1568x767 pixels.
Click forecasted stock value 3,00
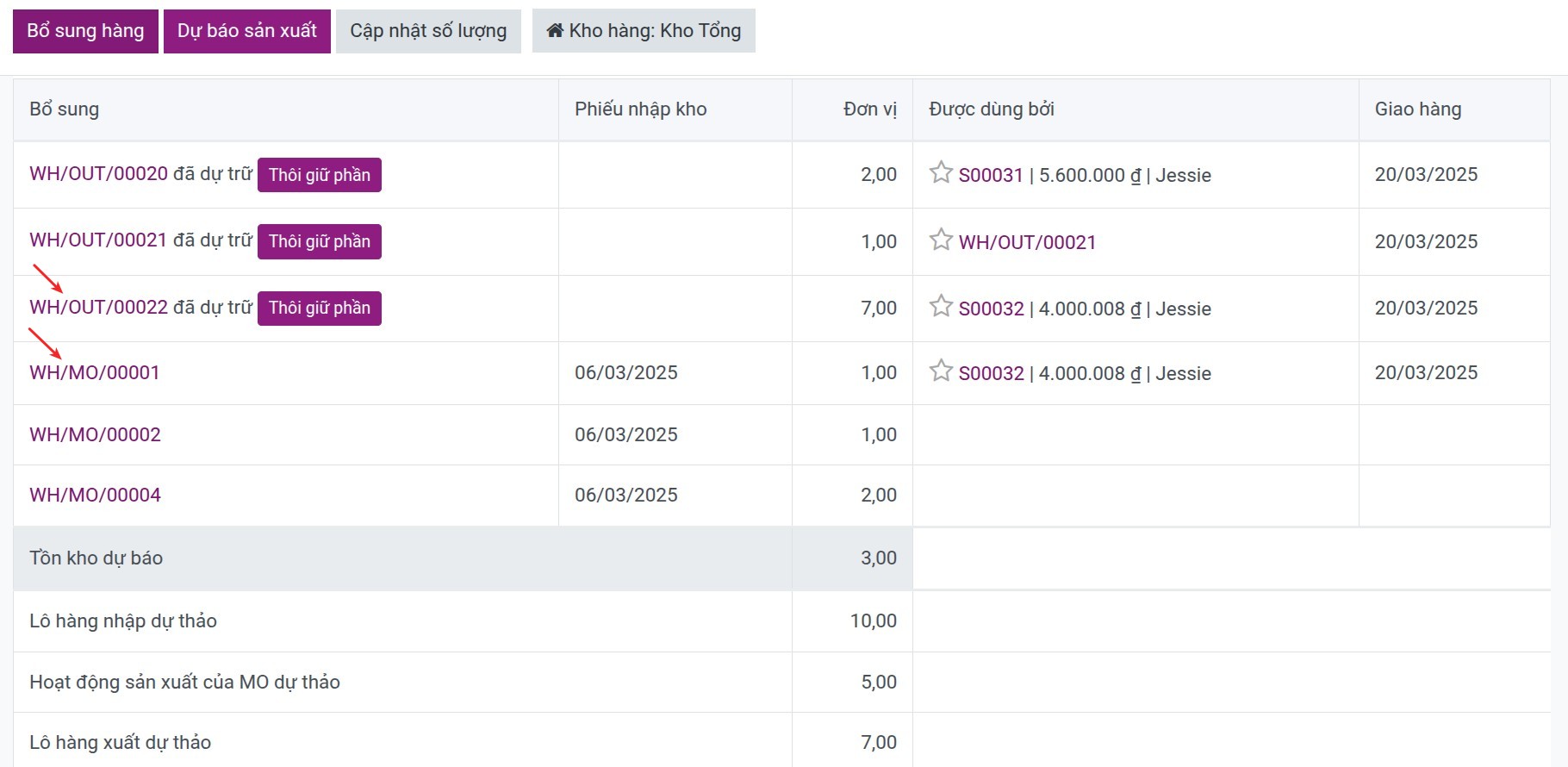coord(879,558)
